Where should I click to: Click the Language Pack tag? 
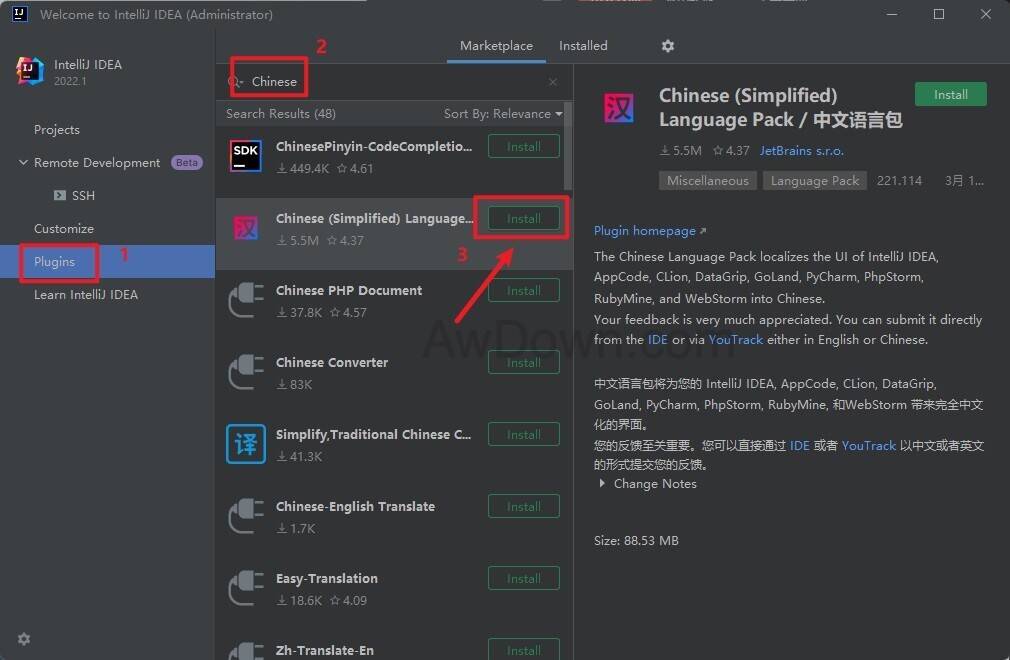814,181
